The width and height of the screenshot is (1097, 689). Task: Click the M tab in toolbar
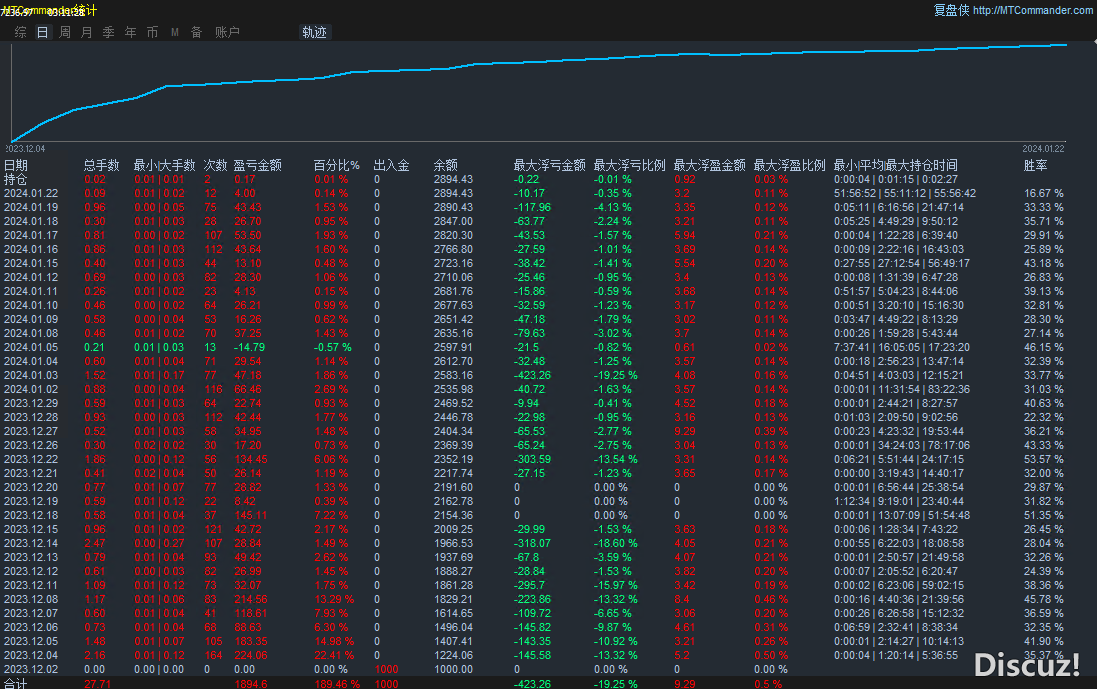175,32
